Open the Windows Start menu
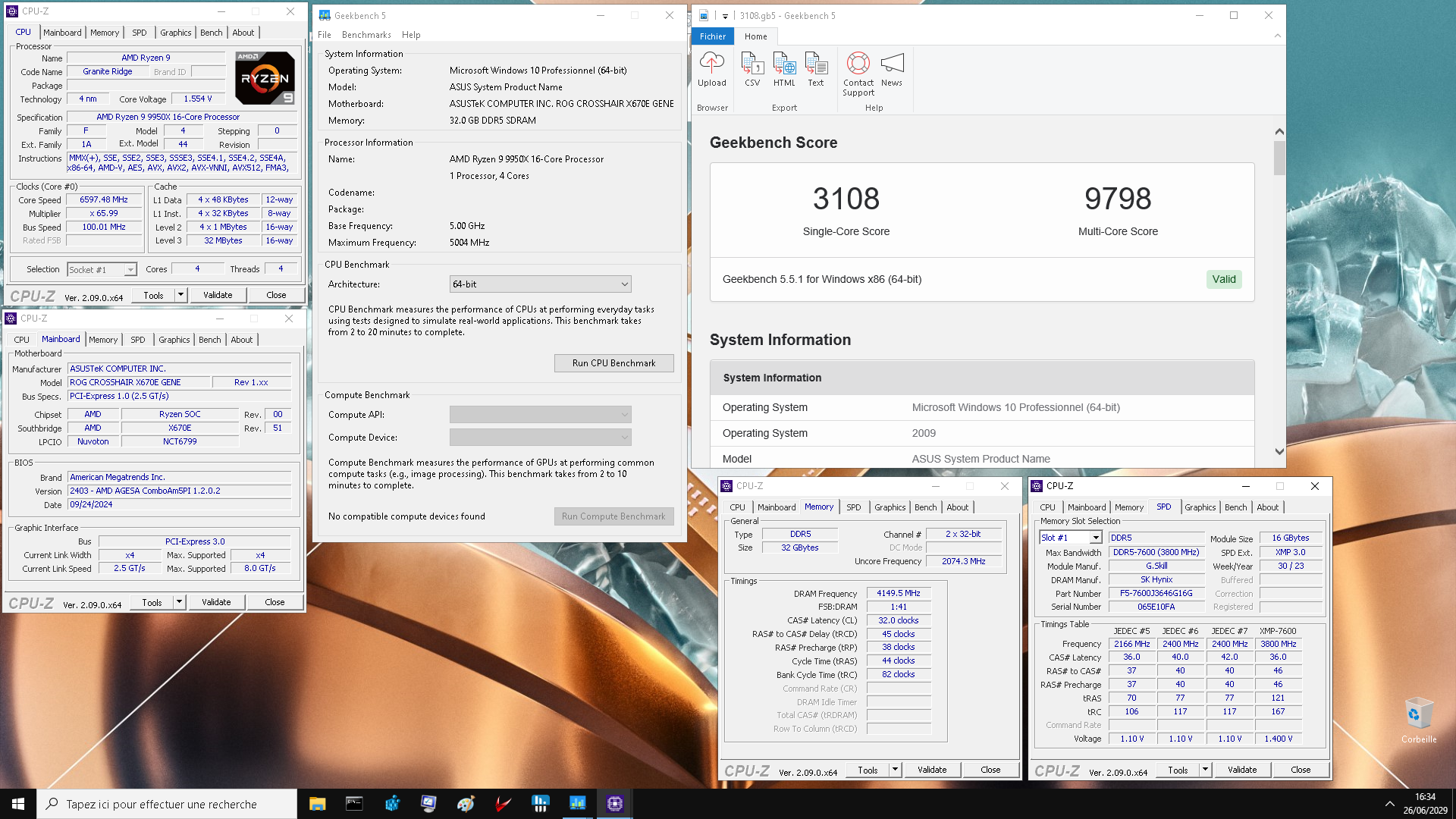 [18, 804]
